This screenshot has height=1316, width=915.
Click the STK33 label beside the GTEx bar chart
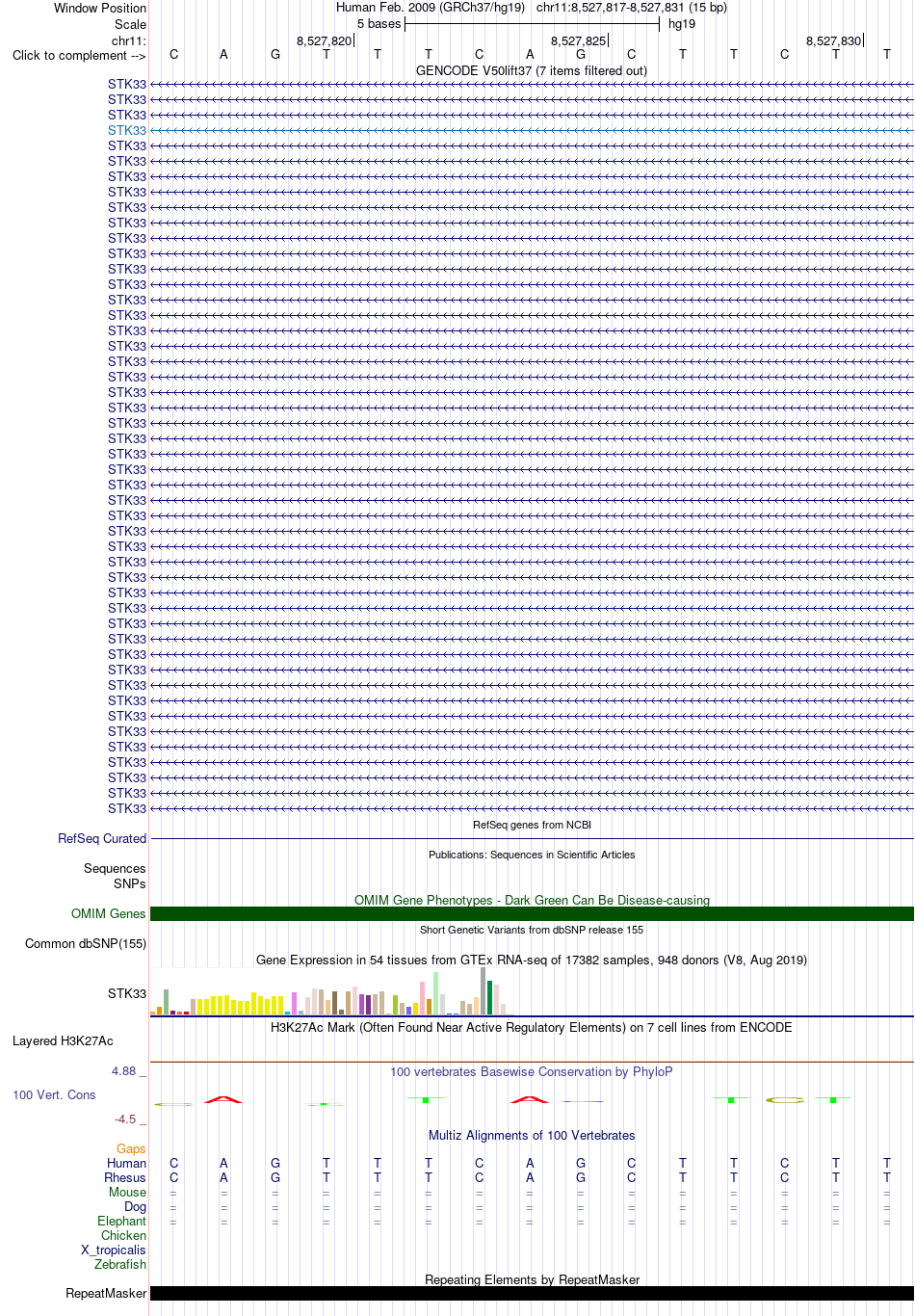tap(127, 993)
